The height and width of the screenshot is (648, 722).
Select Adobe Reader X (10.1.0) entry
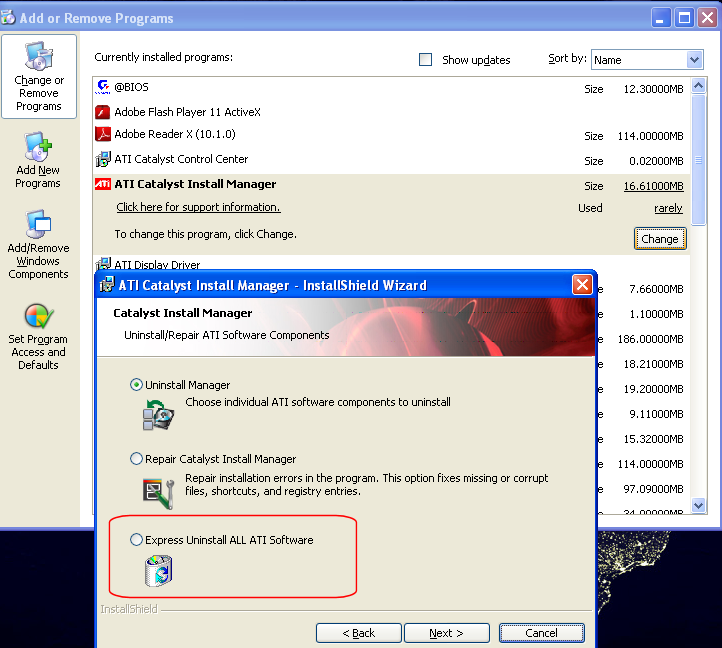pyautogui.click(x=392, y=134)
